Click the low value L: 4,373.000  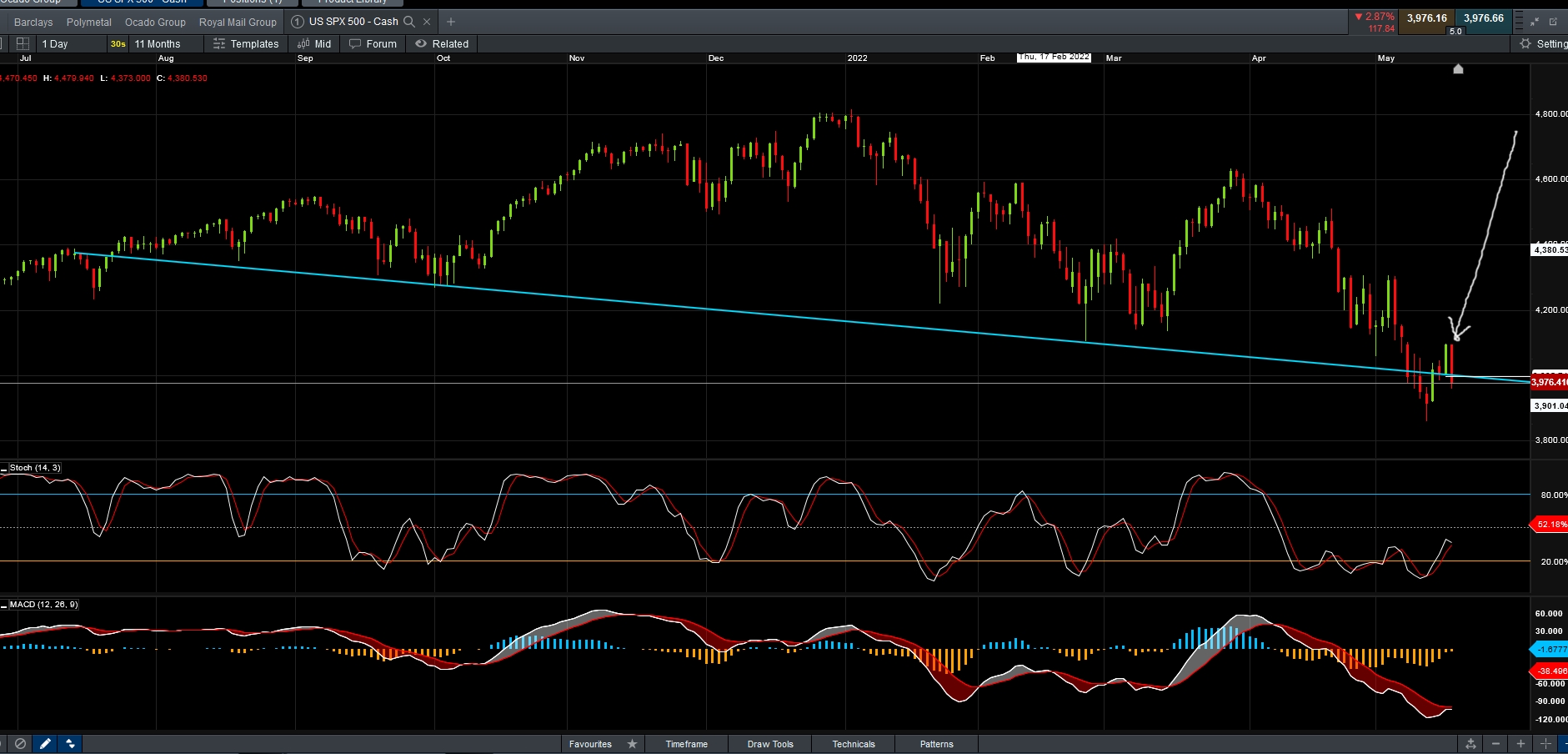(x=125, y=78)
